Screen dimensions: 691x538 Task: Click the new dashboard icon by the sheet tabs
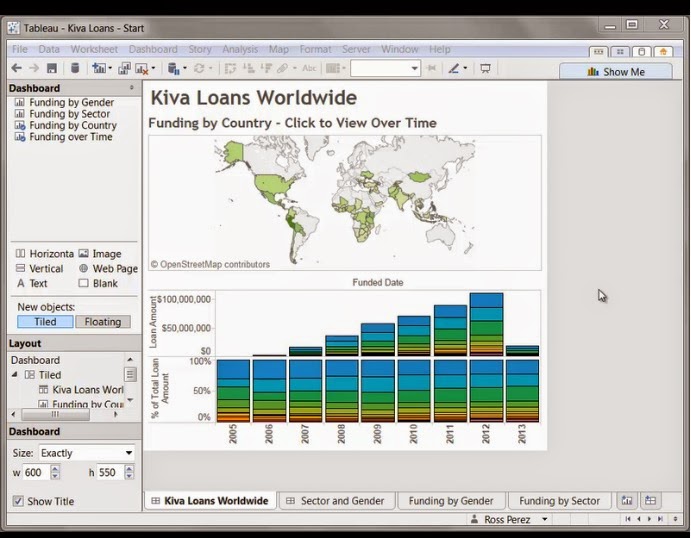click(x=650, y=501)
